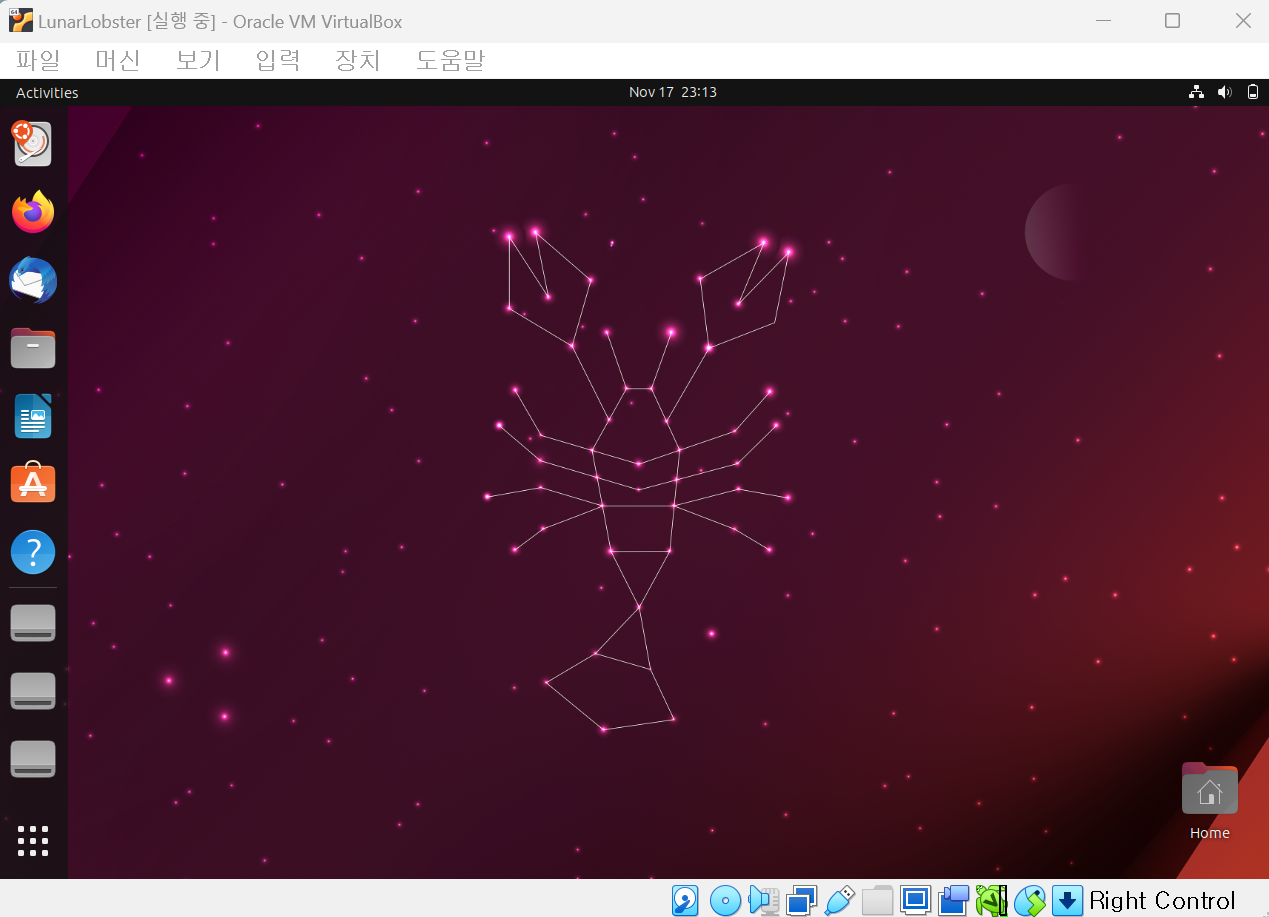Screen dimensions: 1269x917
Task: Click the USB devices status icon
Action: (x=840, y=901)
